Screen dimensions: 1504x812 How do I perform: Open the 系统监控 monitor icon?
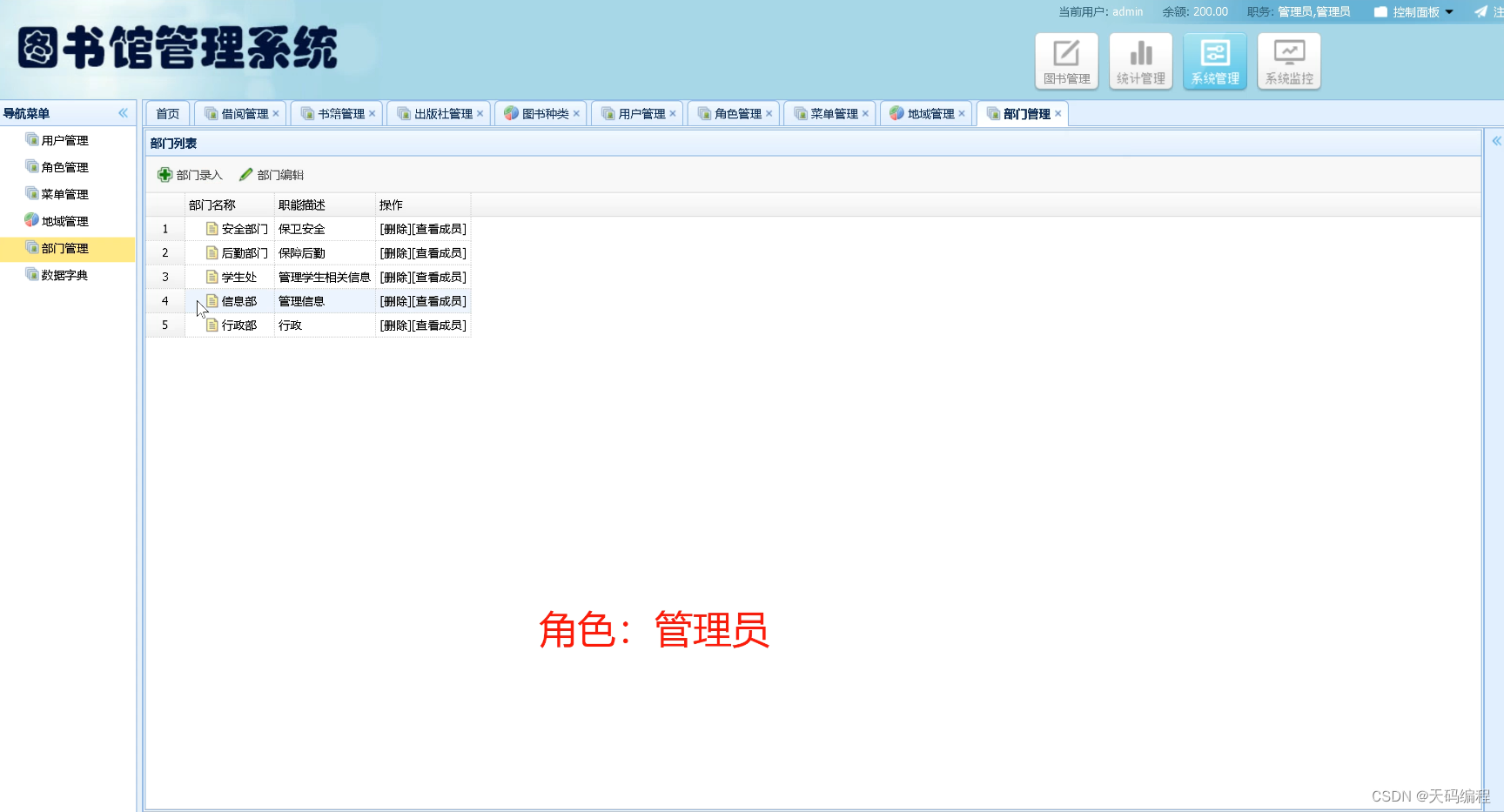tap(1289, 61)
